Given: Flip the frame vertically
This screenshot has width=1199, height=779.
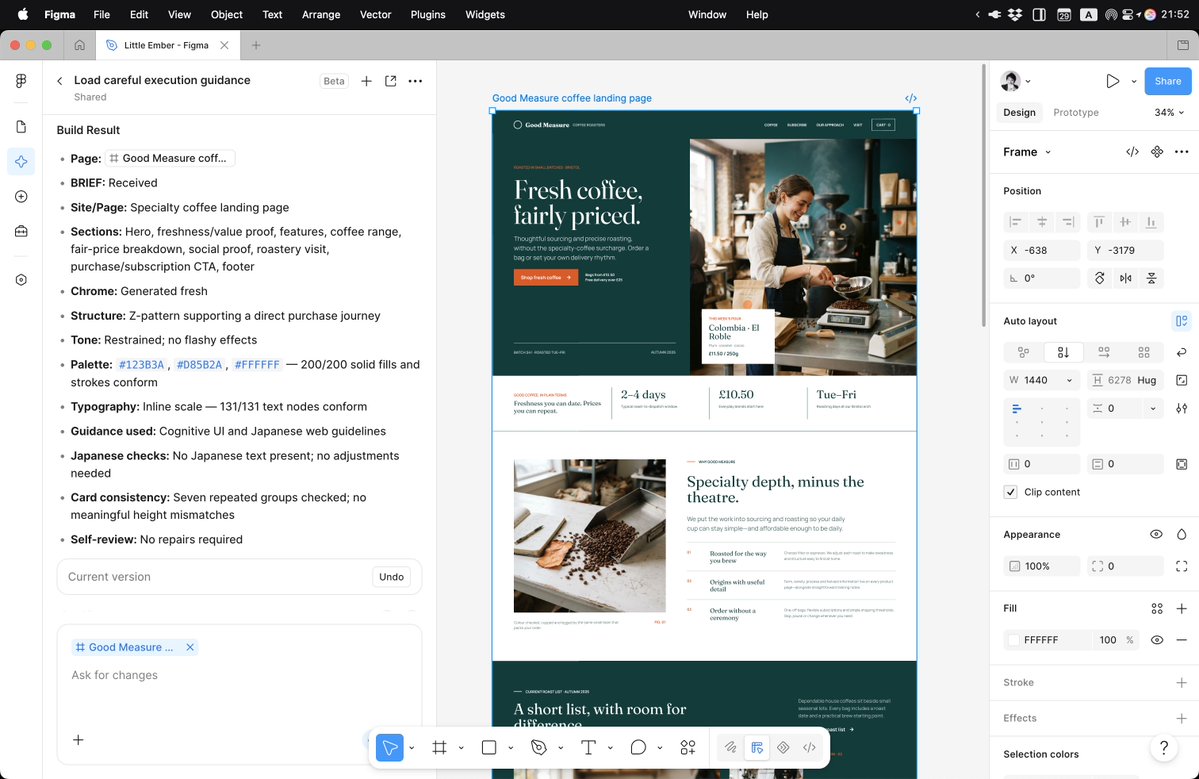Looking at the screenshot, I should 1152,278.
